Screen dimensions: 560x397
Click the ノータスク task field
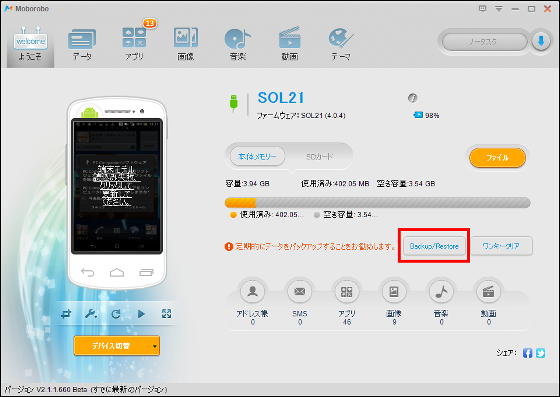(x=484, y=42)
